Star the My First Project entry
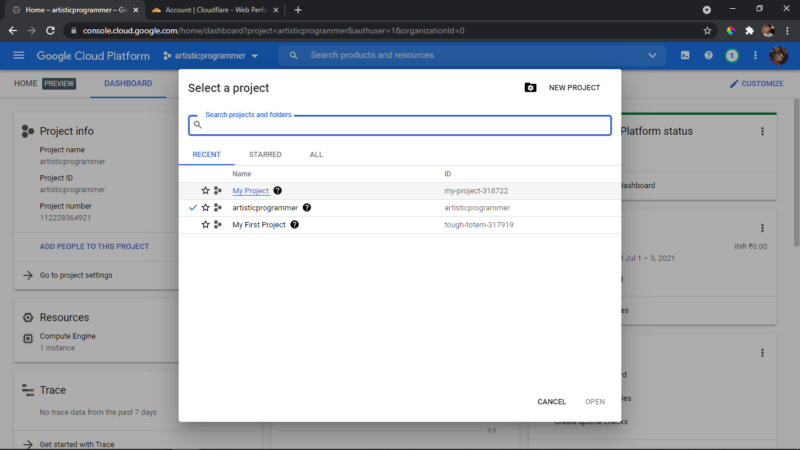Screen dimensions: 800x450 click(205, 224)
